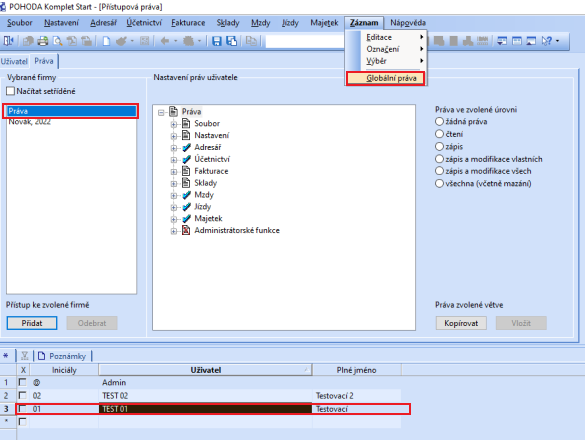This screenshot has height=440, width=585.
Task: Click the printer icon in toolbar
Action: [x=43, y=41]
